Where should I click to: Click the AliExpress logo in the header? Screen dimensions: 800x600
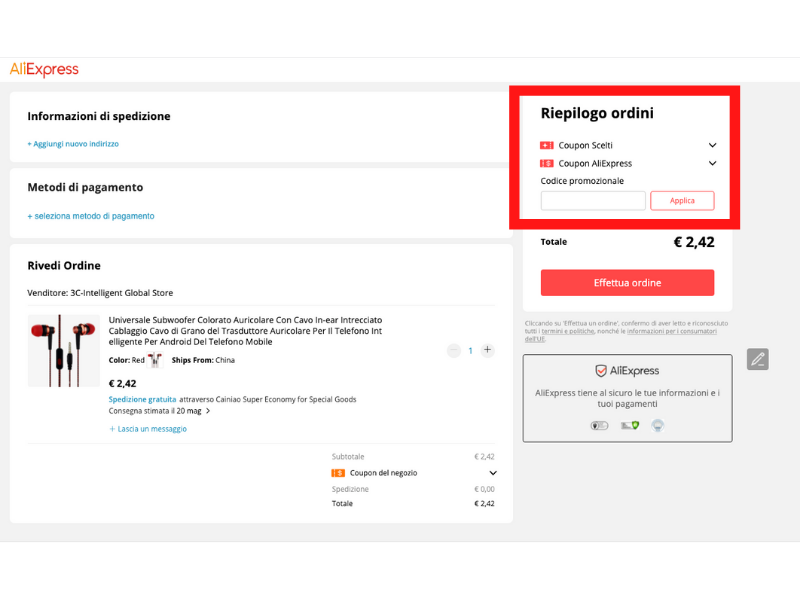tap(44, 69)
